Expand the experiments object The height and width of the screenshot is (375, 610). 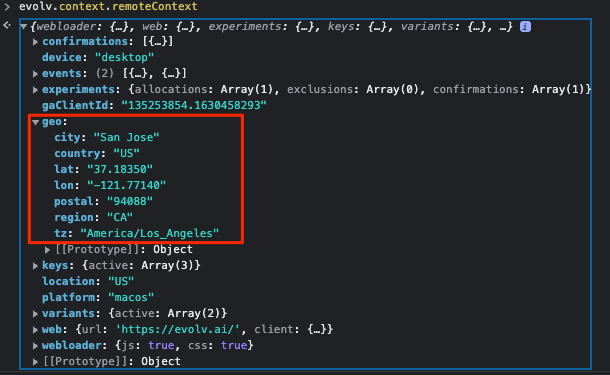[x=35, y=90]
